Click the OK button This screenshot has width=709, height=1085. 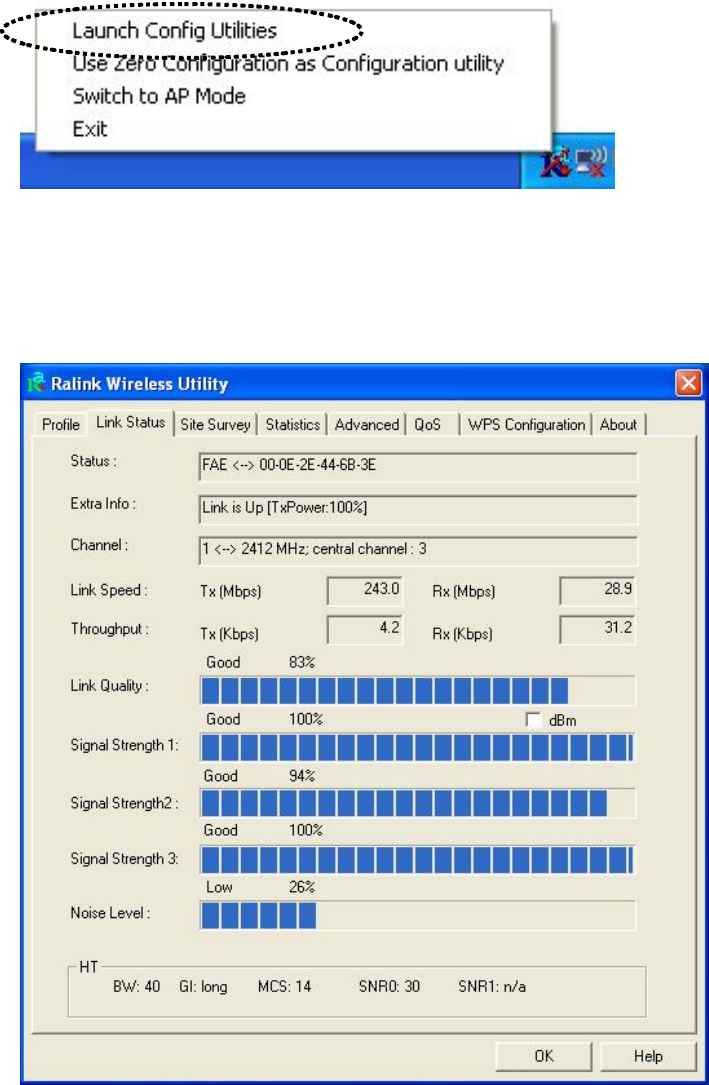(x=544, y=1057)
